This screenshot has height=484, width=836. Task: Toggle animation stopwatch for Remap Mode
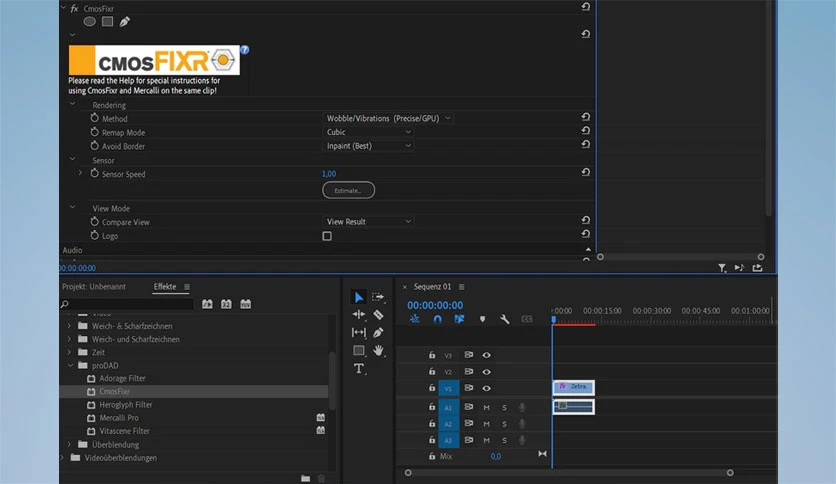94,132
